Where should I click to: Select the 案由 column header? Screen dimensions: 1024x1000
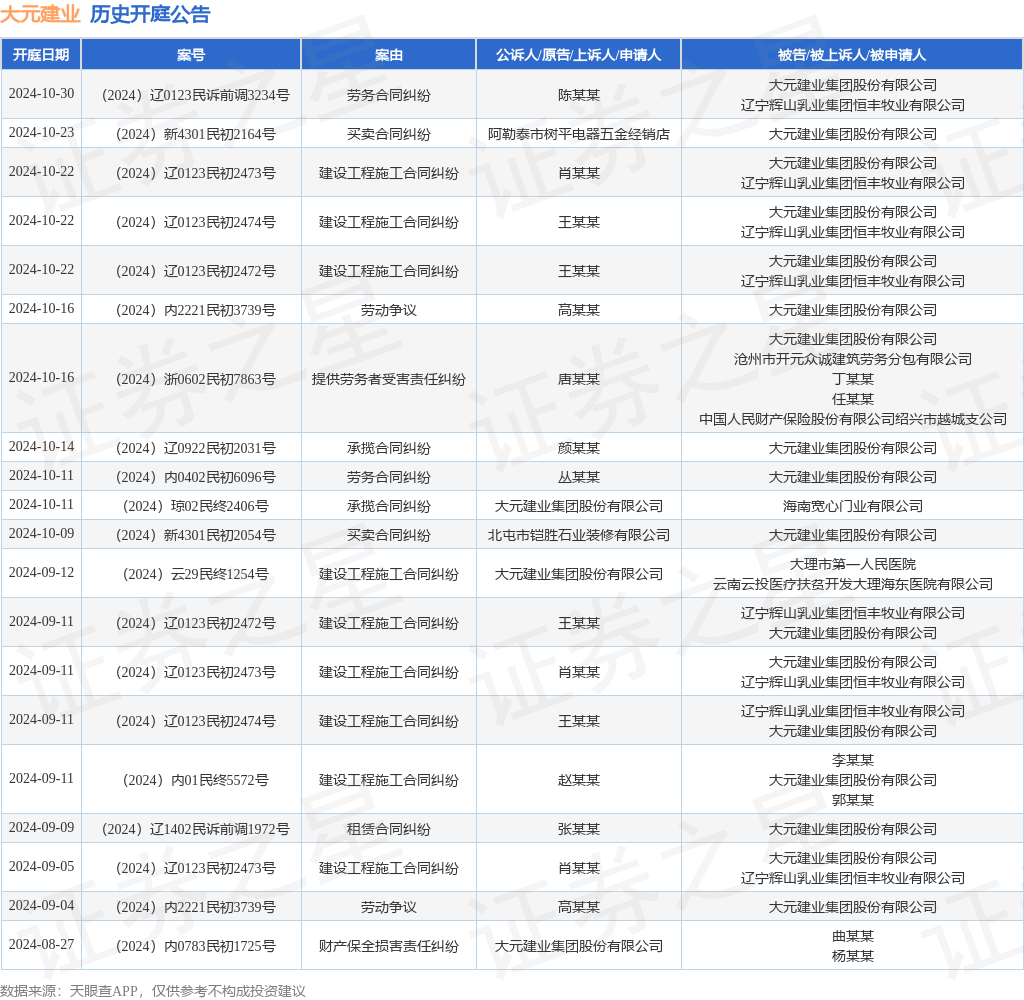click(389, 55)
